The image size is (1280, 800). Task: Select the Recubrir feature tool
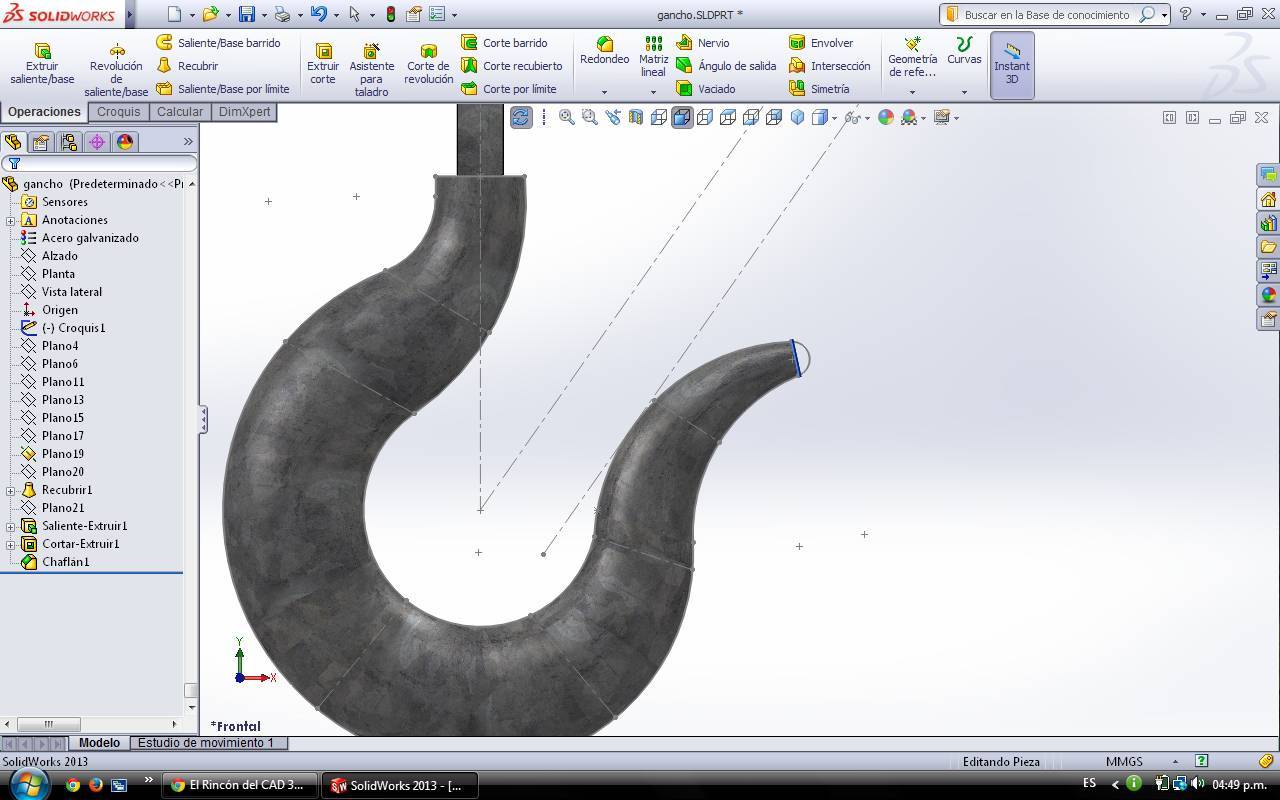187,66
